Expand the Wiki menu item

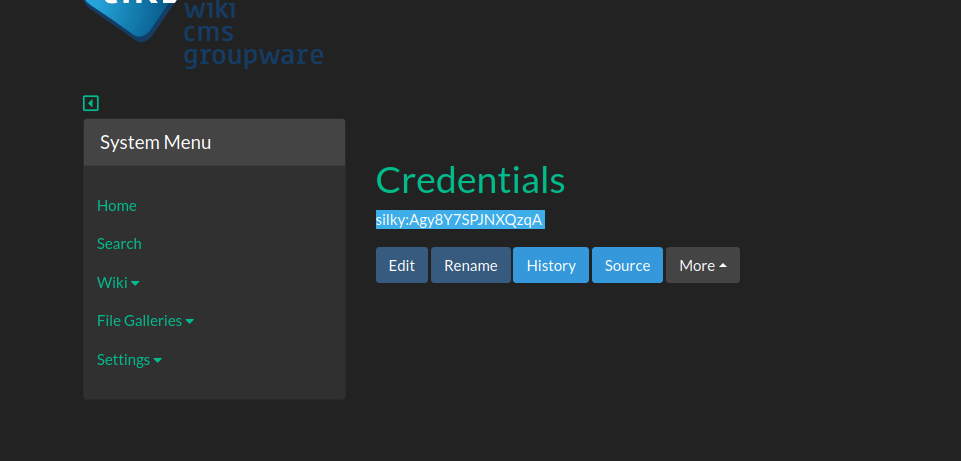tap(112, 282)
